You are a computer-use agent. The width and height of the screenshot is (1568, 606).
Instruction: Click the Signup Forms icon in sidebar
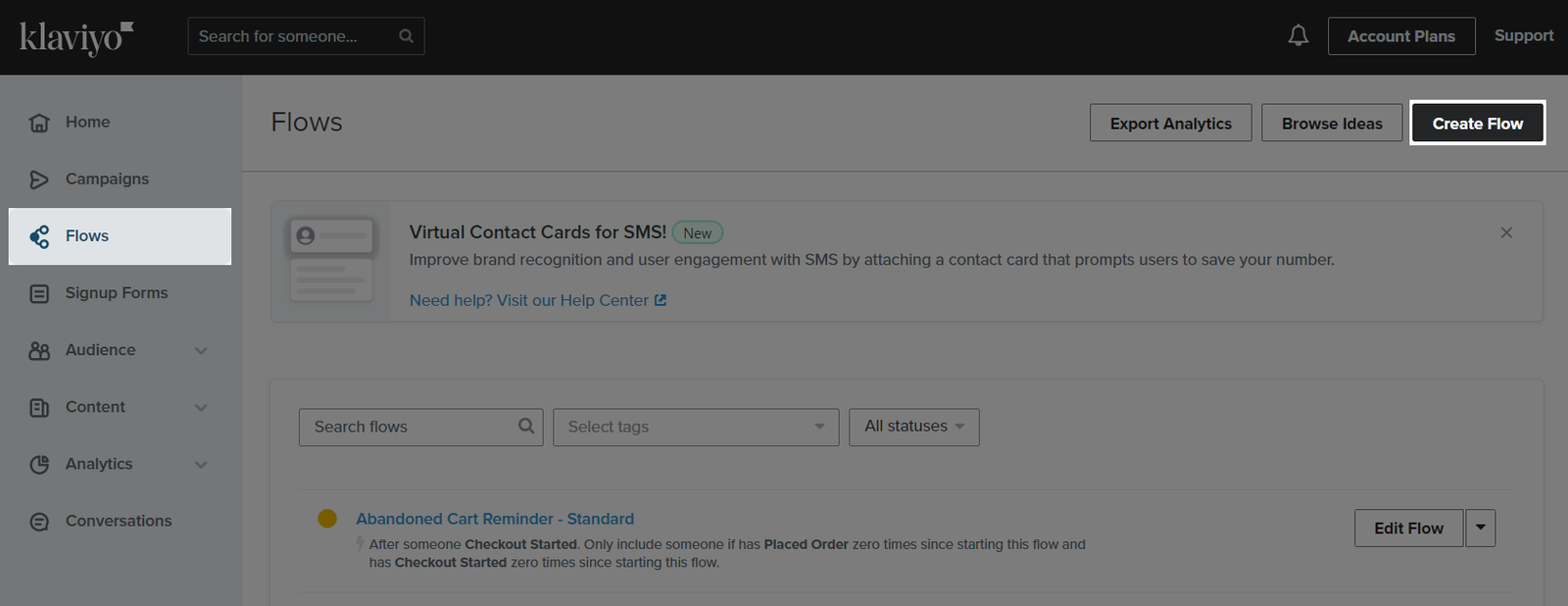tap(39, 293)
